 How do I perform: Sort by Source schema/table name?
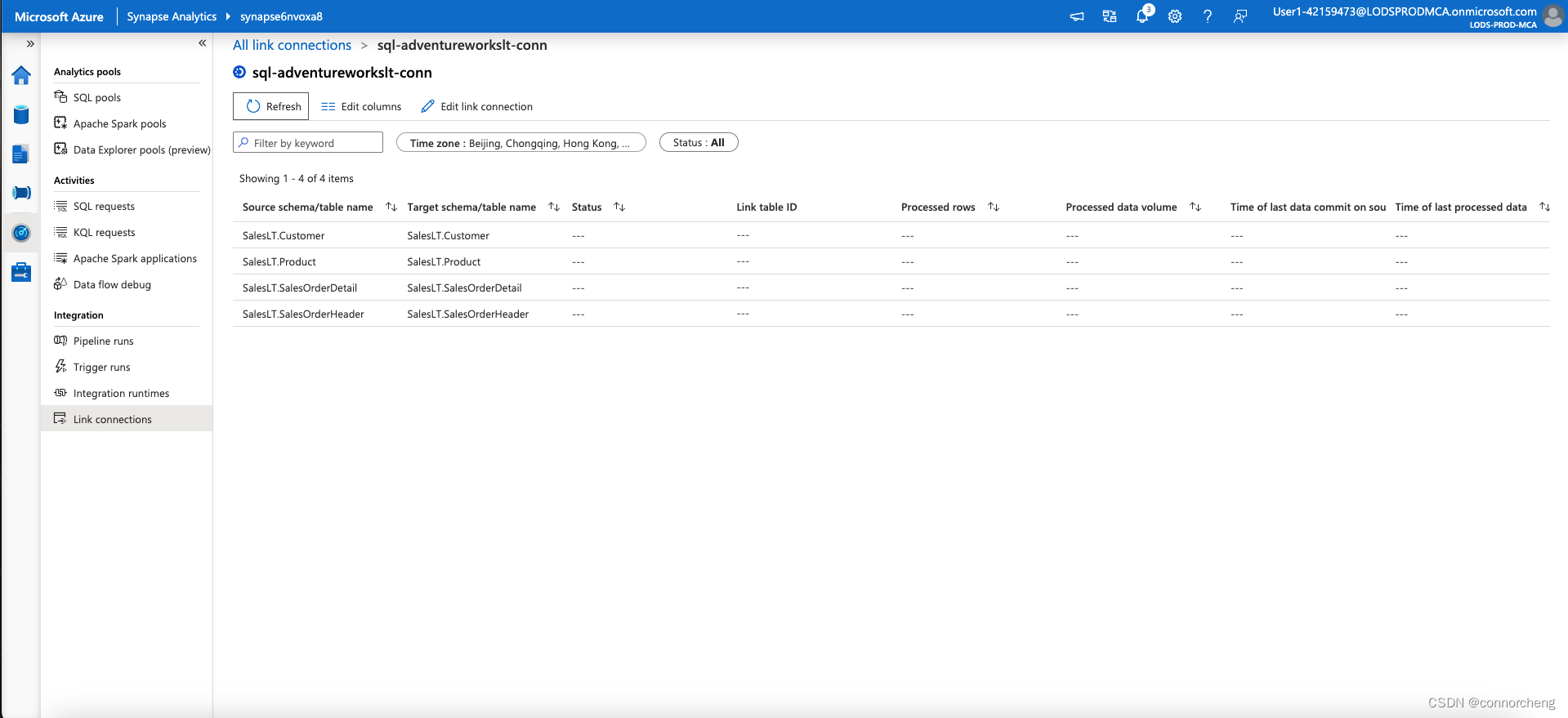pyautogui.click(x=391, y=207)
